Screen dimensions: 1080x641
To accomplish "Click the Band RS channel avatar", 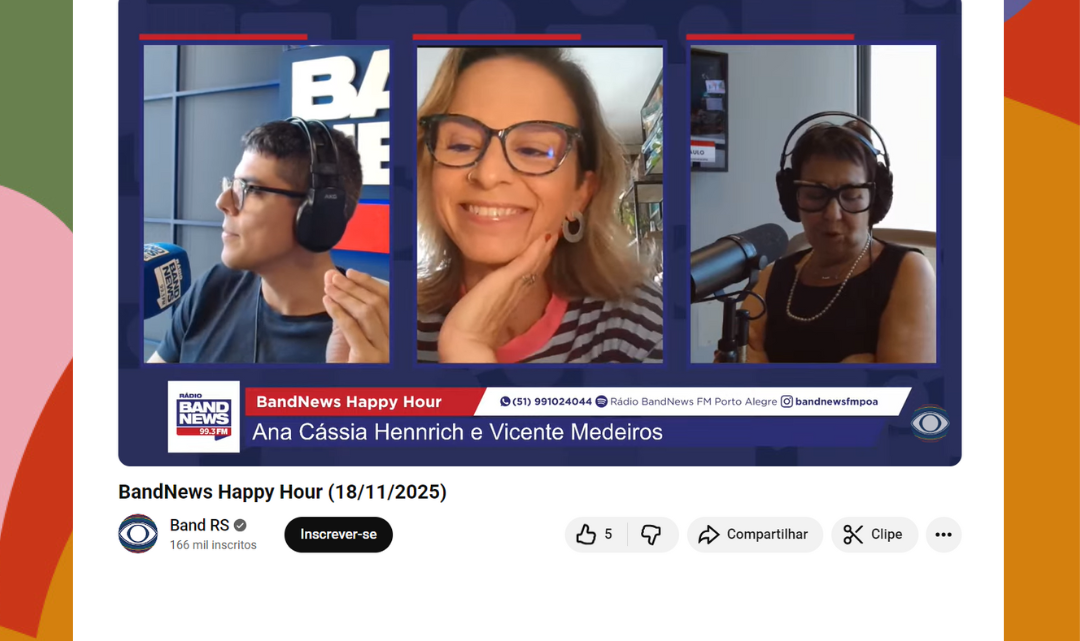I will click(138, 533).
